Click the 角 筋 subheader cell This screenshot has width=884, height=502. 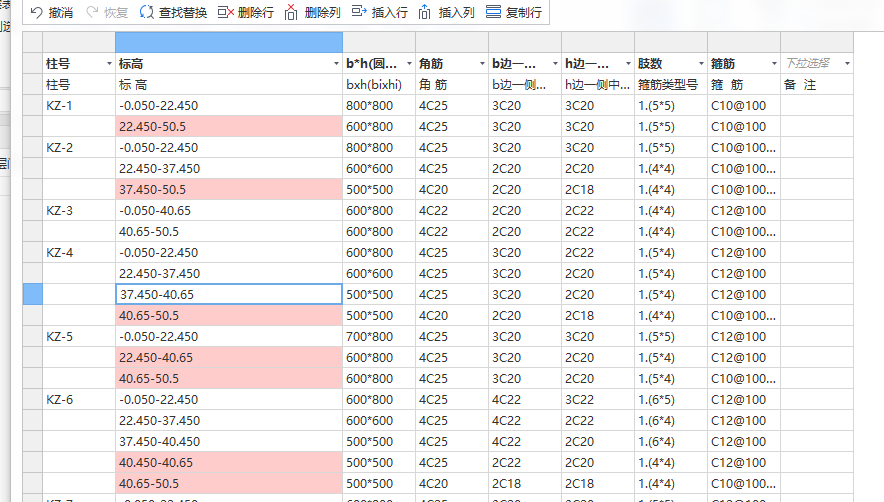[x=452, y=85]
